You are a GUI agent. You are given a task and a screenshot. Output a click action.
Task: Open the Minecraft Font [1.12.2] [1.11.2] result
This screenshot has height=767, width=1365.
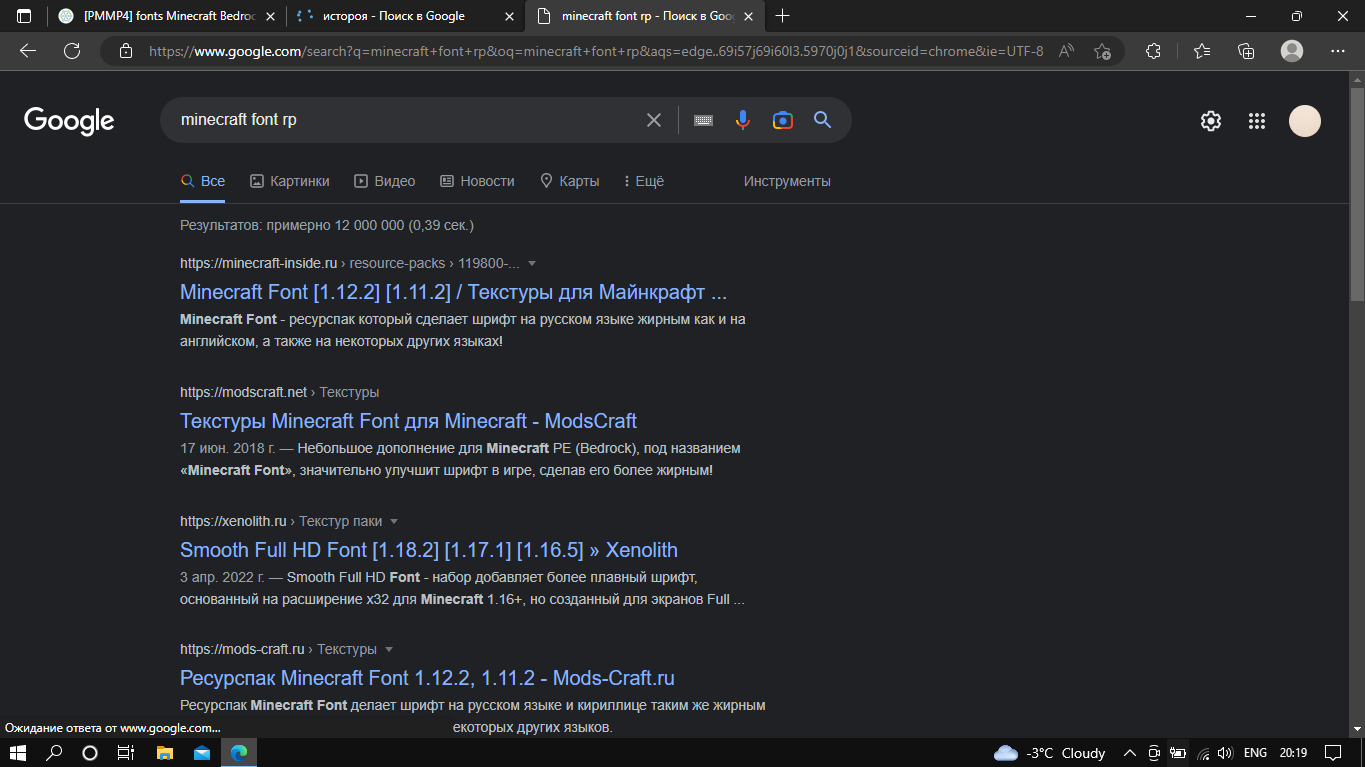[x=454, y=293]
